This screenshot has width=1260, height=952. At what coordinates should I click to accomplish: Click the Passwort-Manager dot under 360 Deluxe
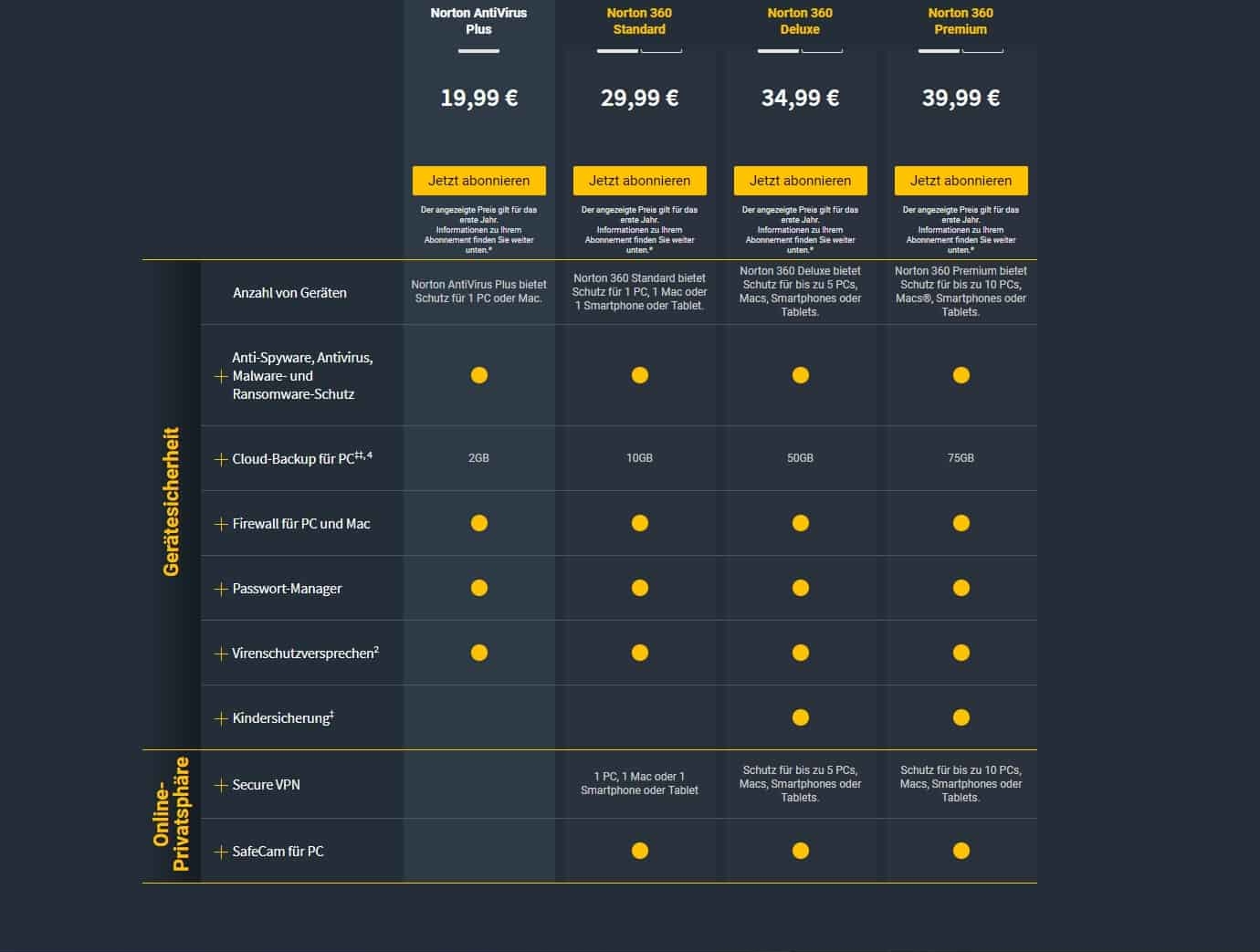pos(800,588)
